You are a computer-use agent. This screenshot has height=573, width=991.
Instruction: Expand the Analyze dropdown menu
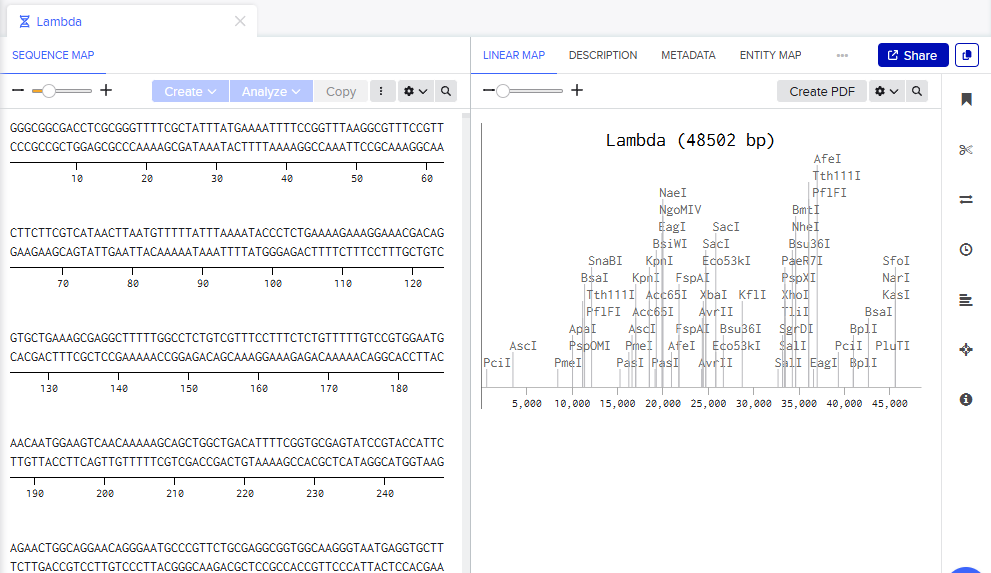[271, 91]
